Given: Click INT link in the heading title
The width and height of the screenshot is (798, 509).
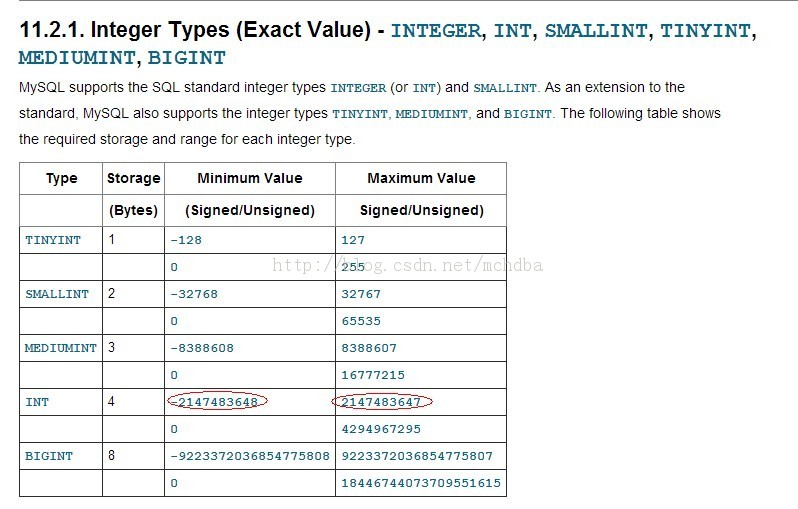Looking at the screenshot, I should point(512,31).
